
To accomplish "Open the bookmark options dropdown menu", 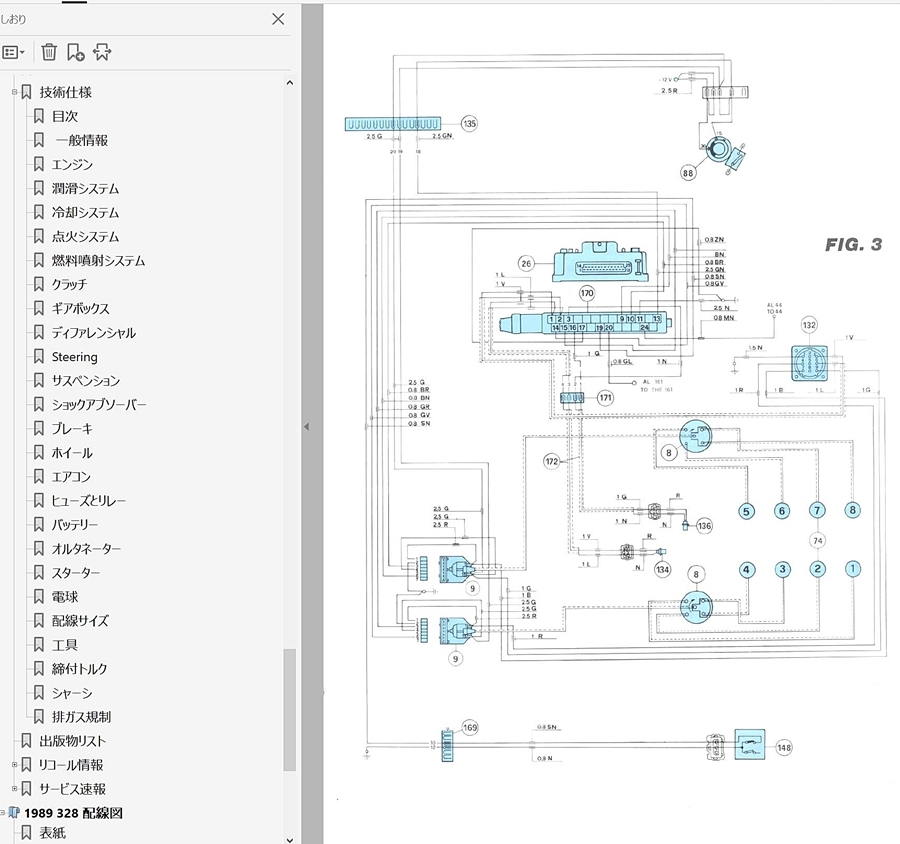I will 13,52.
